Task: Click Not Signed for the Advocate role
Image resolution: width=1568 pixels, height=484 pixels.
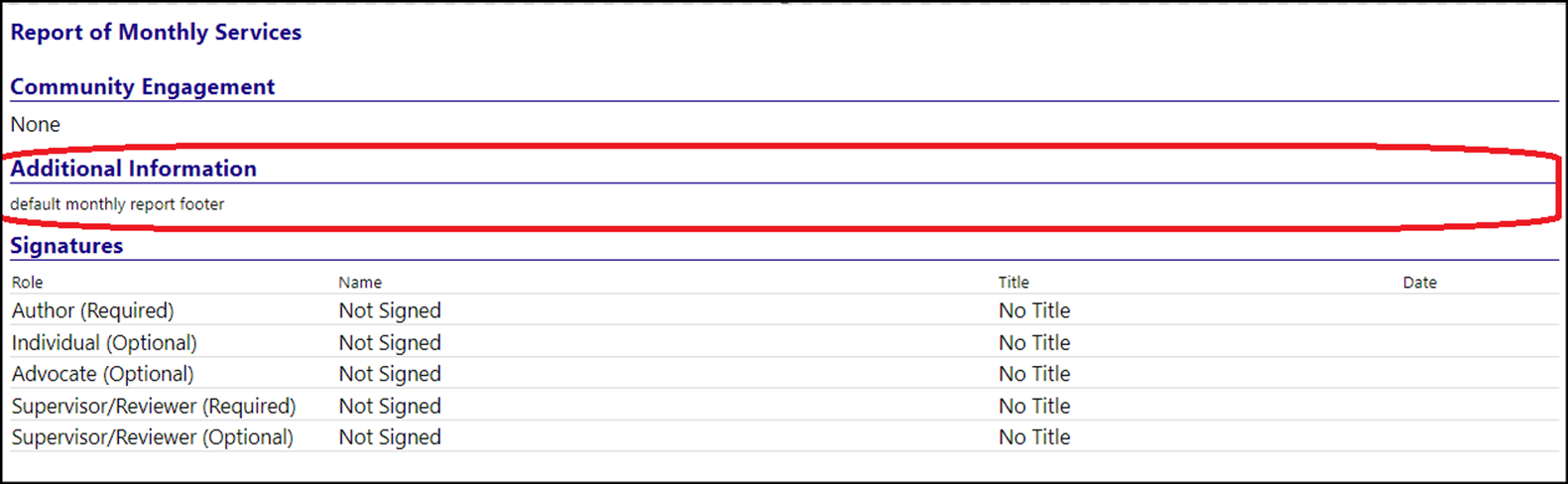Action: 390,374
